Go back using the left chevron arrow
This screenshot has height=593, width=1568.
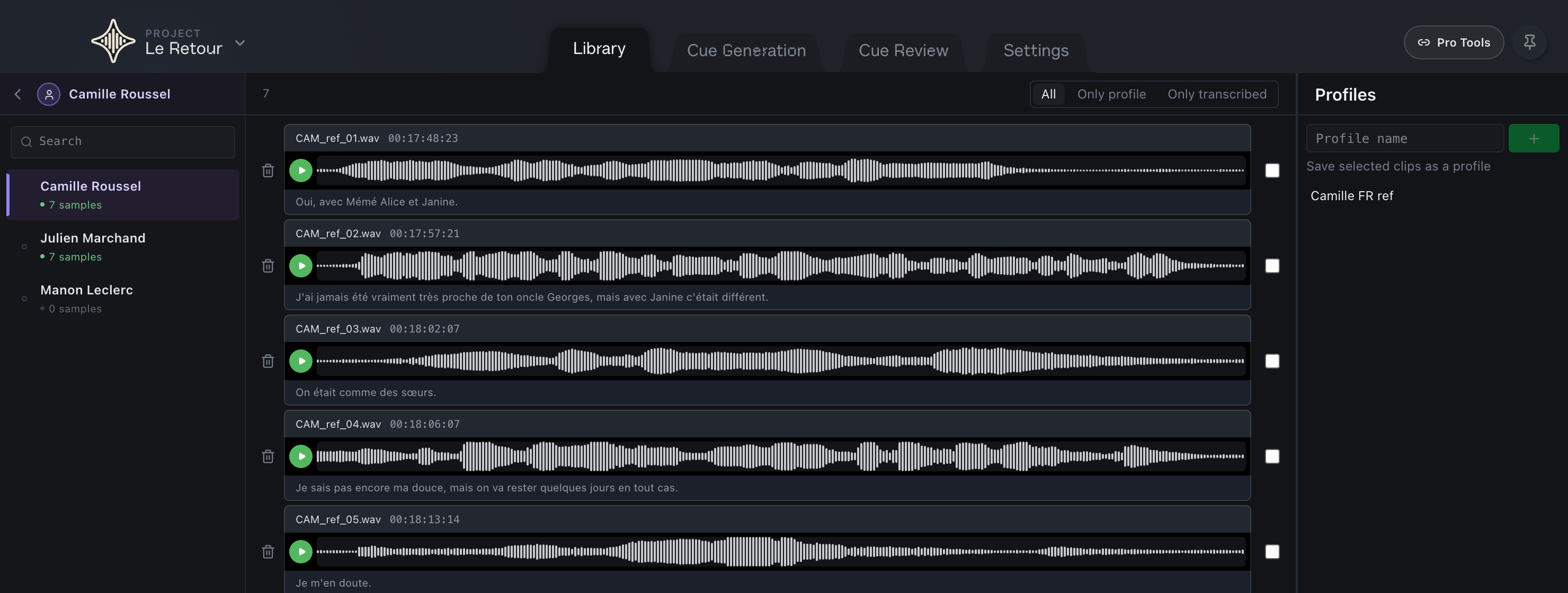tap(17, 94)
